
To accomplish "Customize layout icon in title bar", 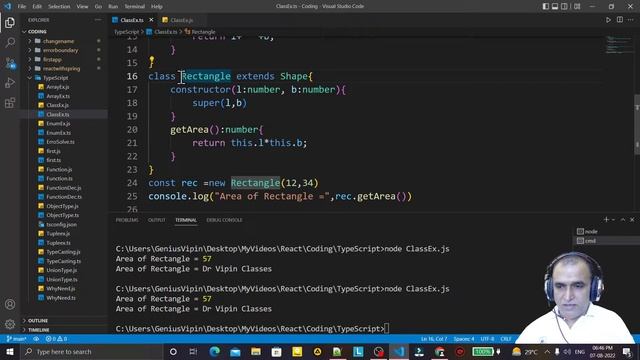I will point(577,7).
